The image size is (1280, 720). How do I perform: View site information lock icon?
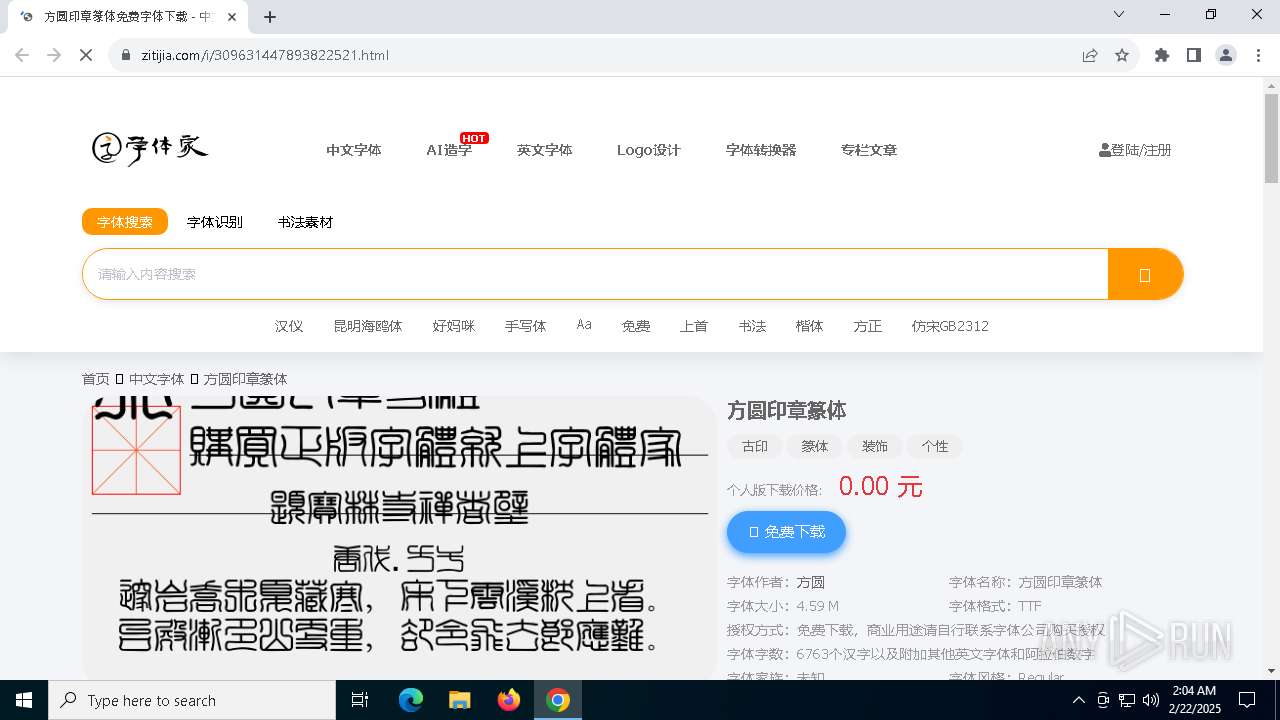tap(126, 55)
